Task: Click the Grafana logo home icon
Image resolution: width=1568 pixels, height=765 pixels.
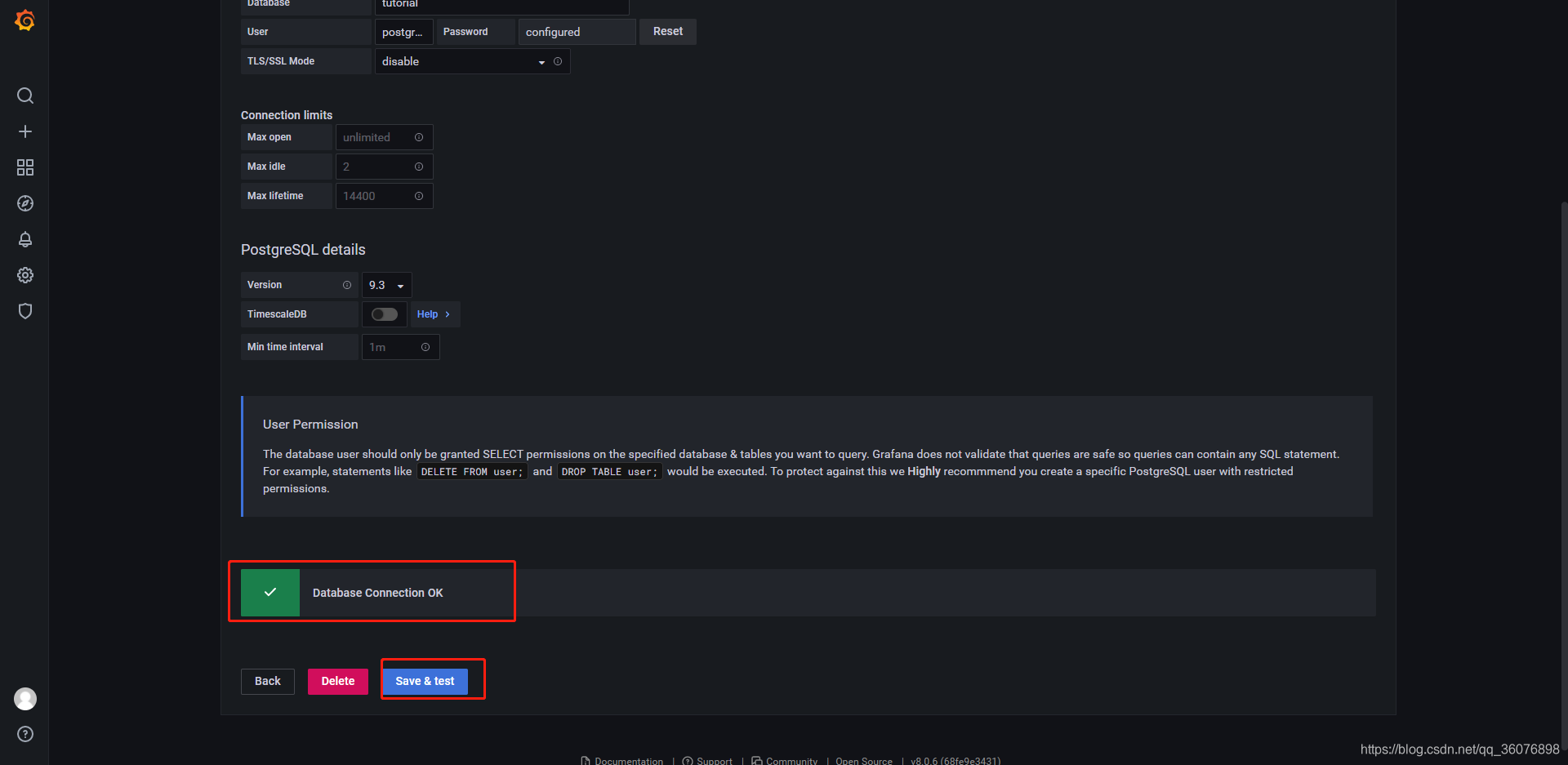Action: pyautogui.click(x=24, y=20)
